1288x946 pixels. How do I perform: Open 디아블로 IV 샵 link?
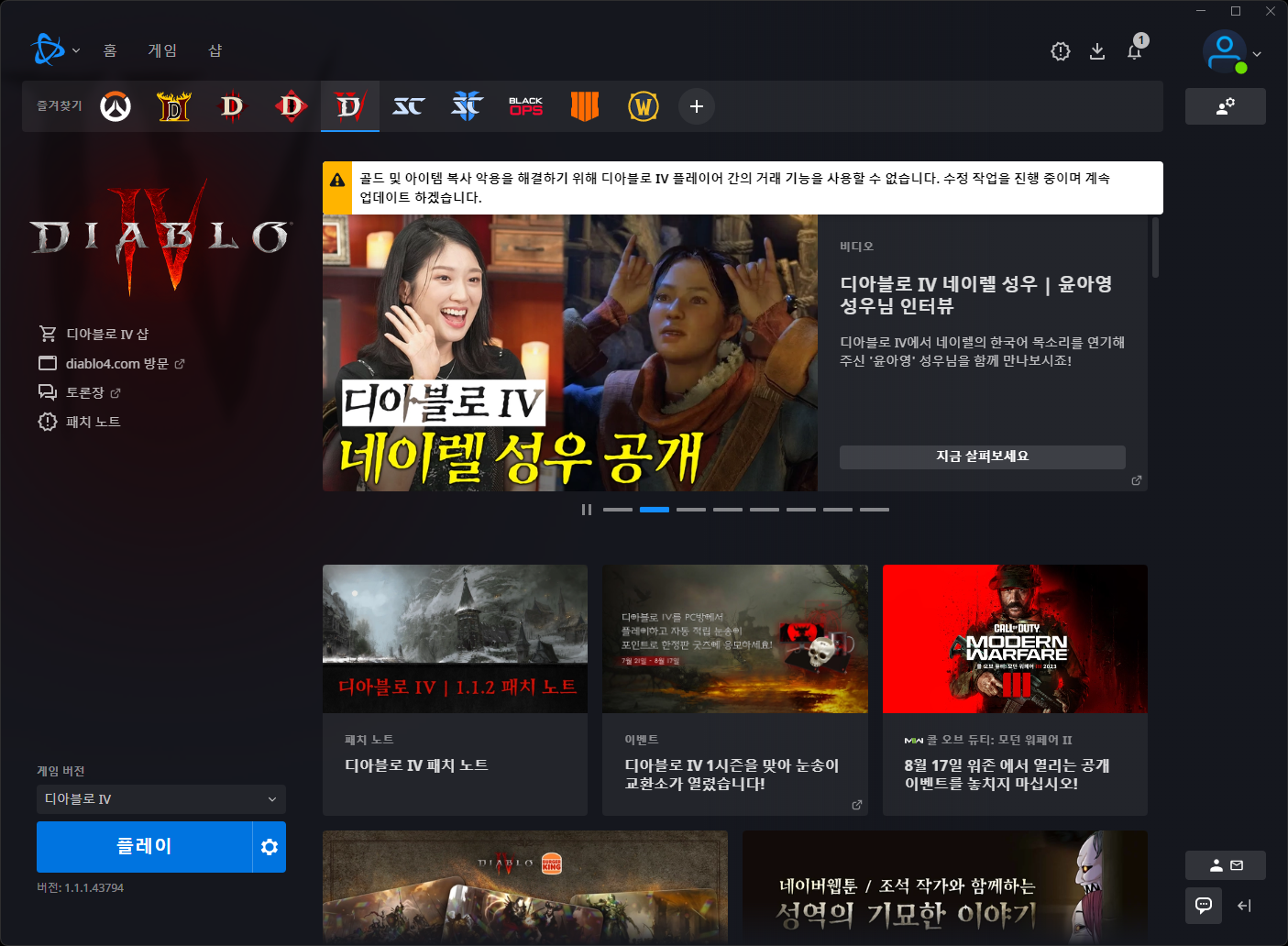(94, 334)
